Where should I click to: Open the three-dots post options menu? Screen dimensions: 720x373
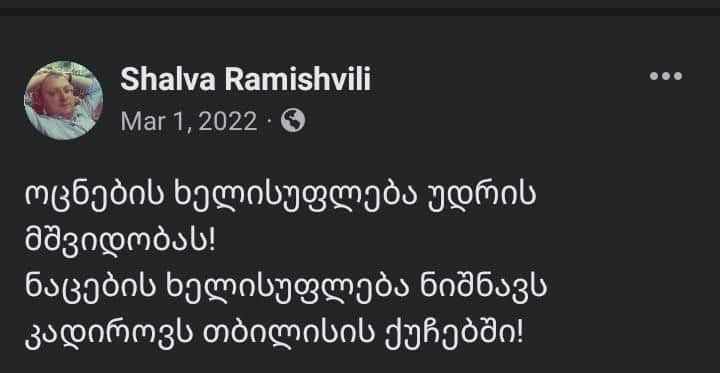click(x=665, y=76)
